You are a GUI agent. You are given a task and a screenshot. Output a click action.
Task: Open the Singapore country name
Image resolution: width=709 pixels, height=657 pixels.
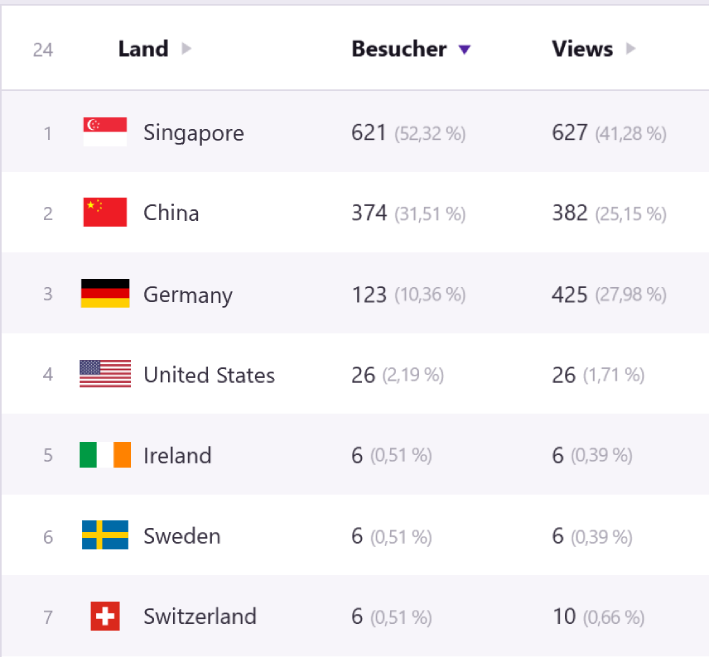(x=194, y=133)
